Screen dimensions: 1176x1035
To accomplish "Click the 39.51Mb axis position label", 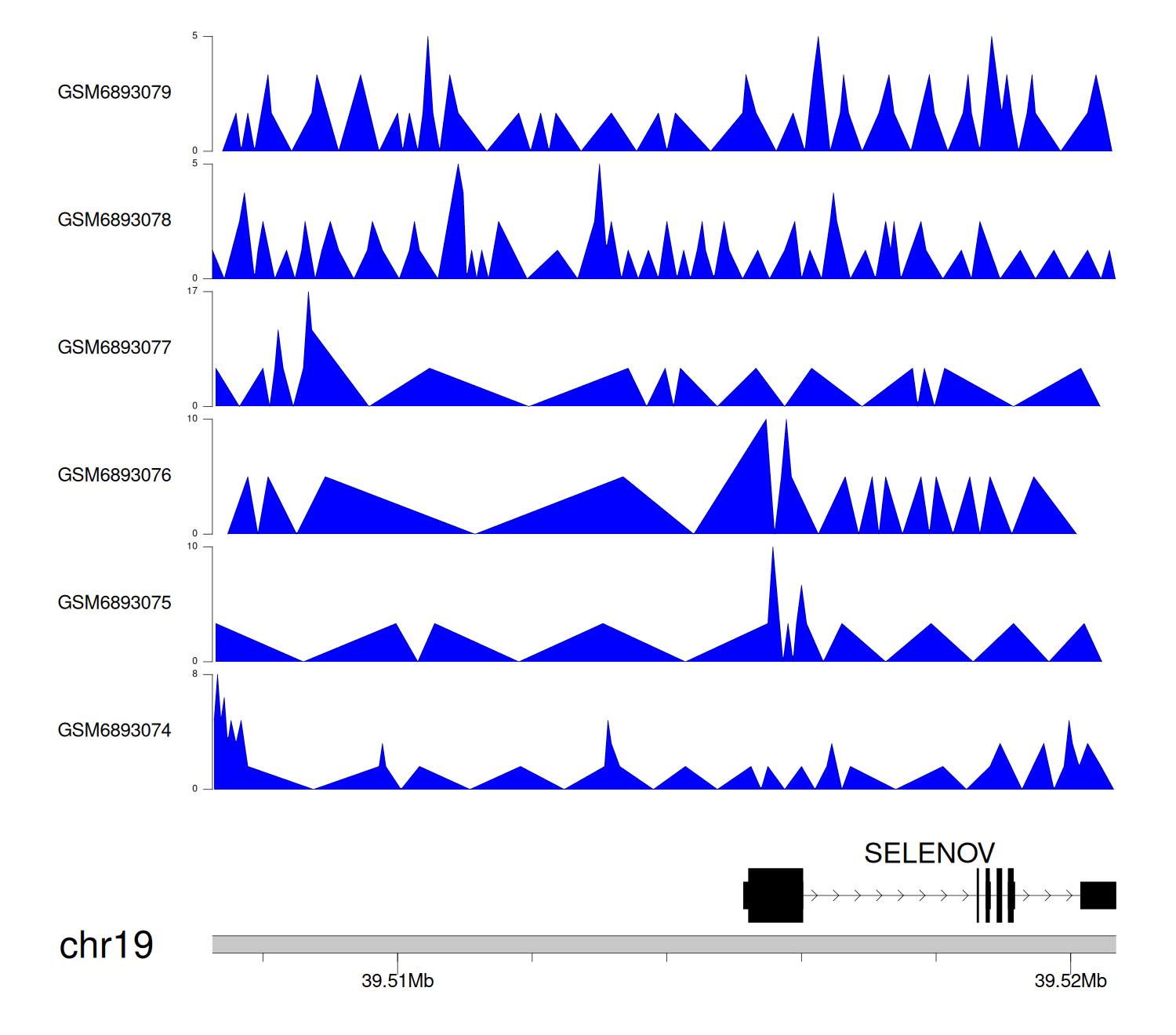I will (x=397, y=981).
